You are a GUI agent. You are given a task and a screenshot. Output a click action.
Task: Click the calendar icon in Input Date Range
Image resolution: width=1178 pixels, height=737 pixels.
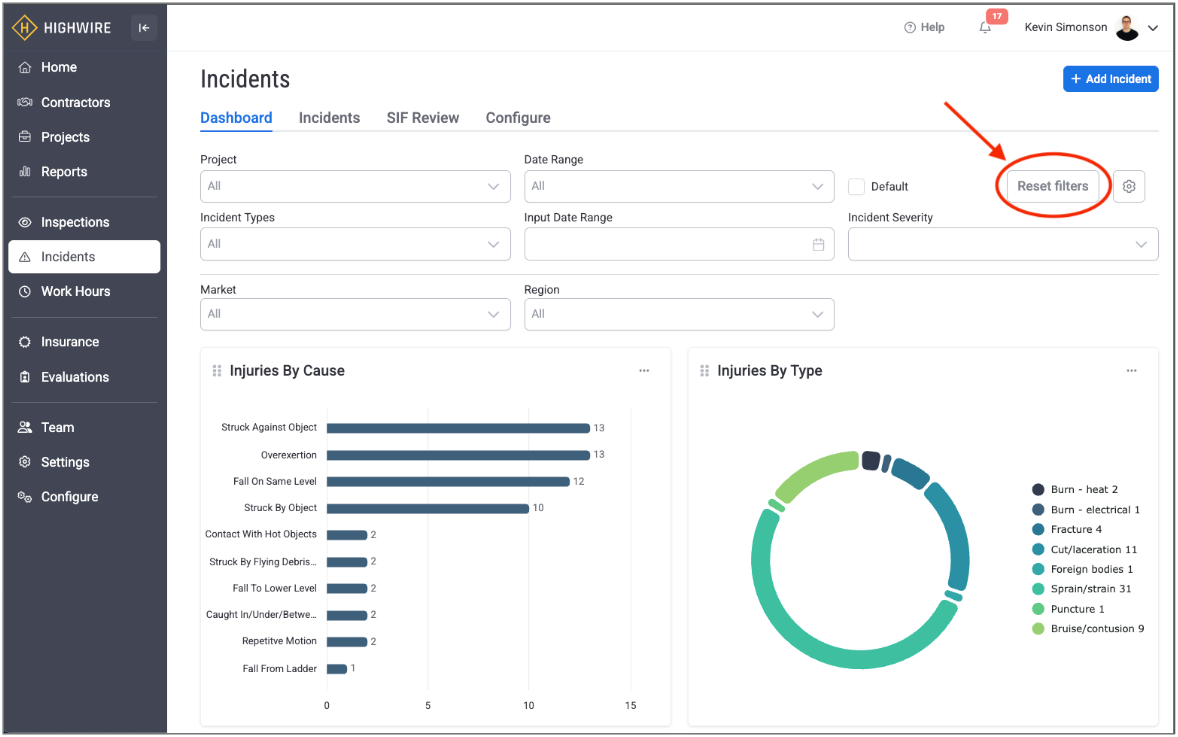pos(818,244)
